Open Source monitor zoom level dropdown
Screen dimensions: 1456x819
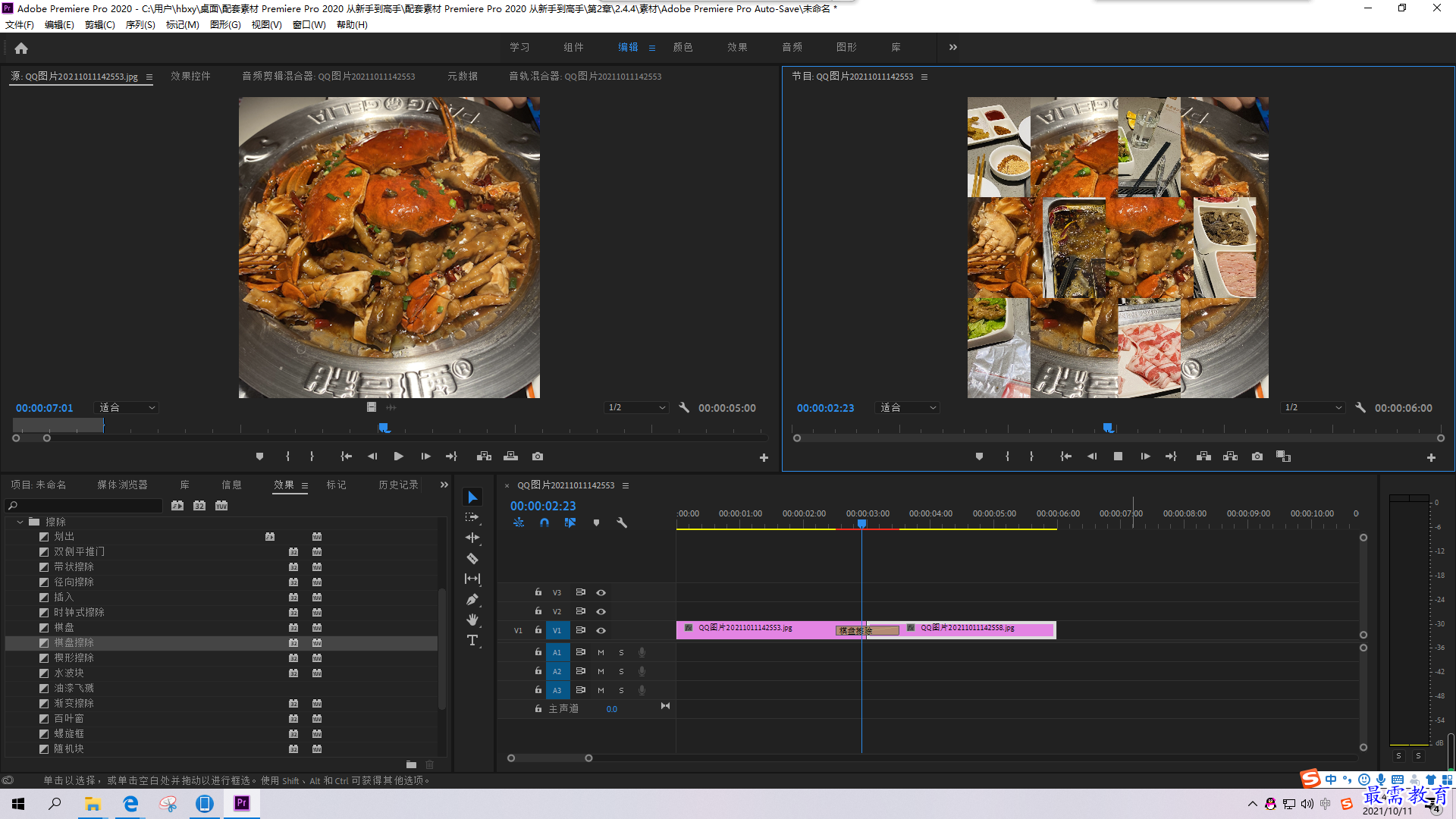click(126, 407)
